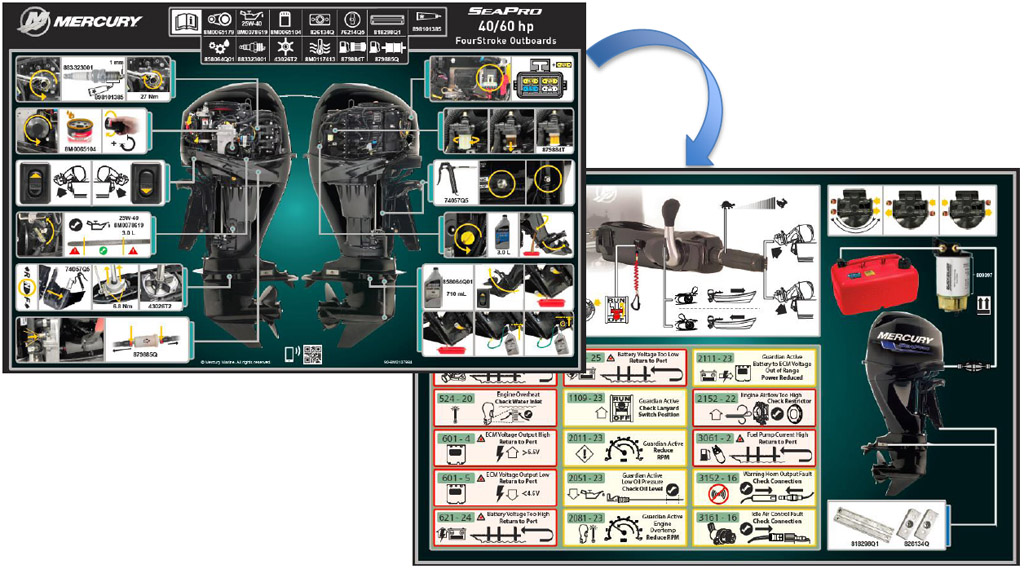This screenshot has width=1024, height=569.
Task: Click the tachometer icon in fault 2081-23
Action: click(624, 530)
